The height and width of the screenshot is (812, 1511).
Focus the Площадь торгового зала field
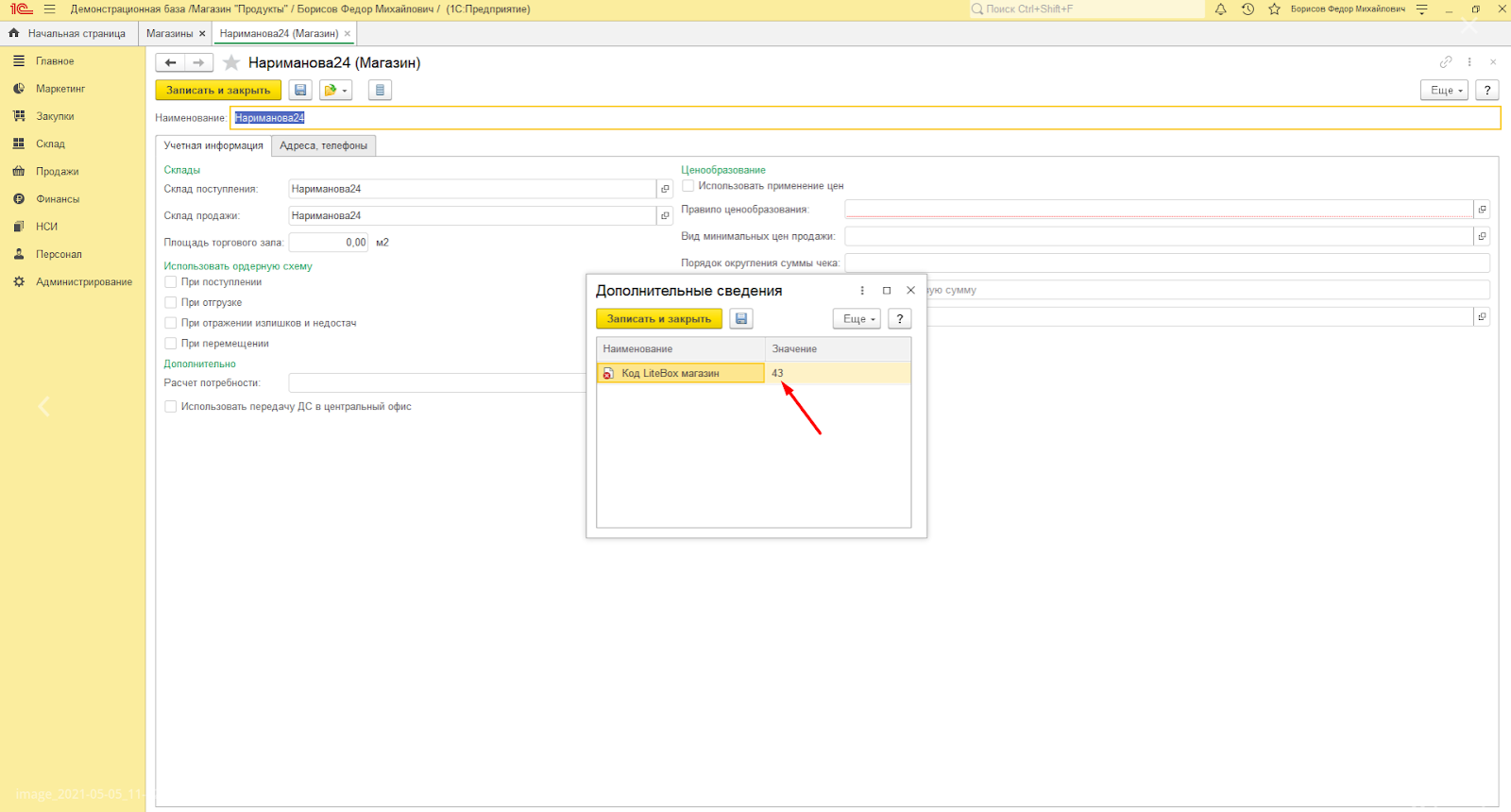329,243
